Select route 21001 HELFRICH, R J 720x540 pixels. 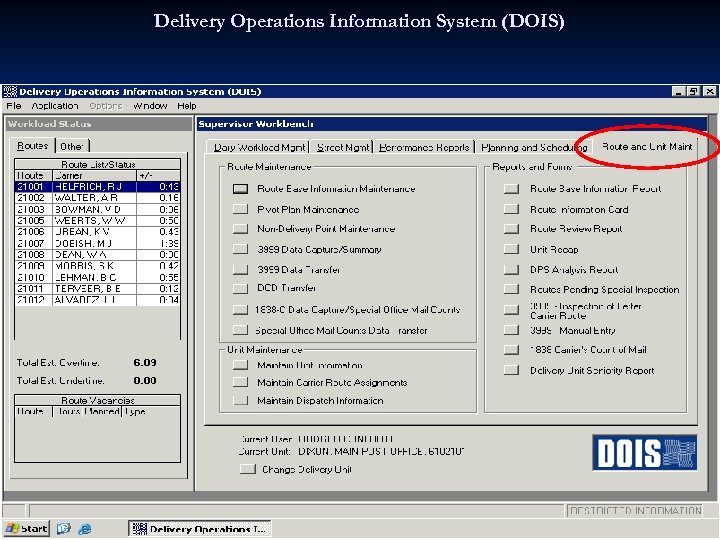point(97,187)
